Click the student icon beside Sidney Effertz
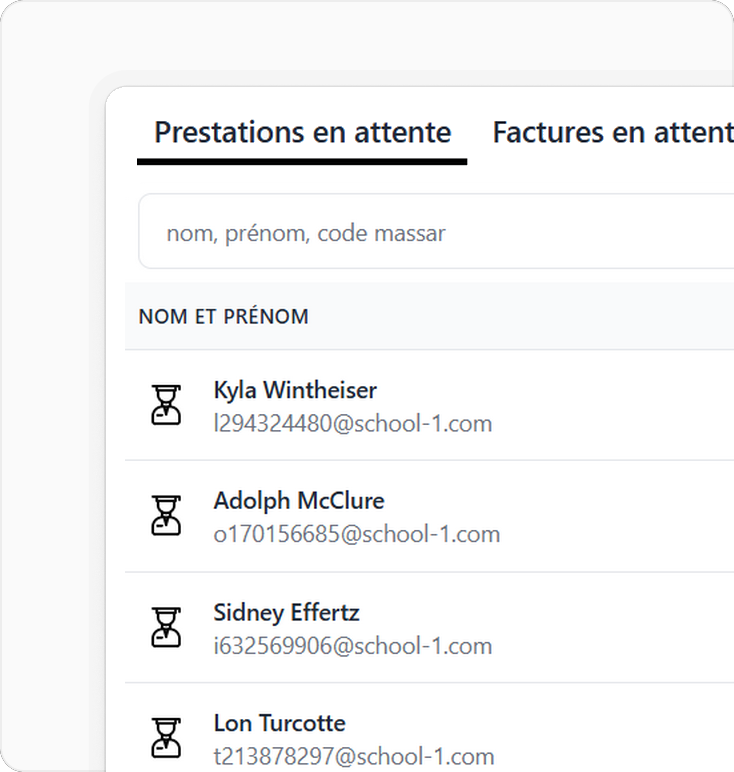The width and height of the screenshot is (734, 772). (x=166, y=627)
